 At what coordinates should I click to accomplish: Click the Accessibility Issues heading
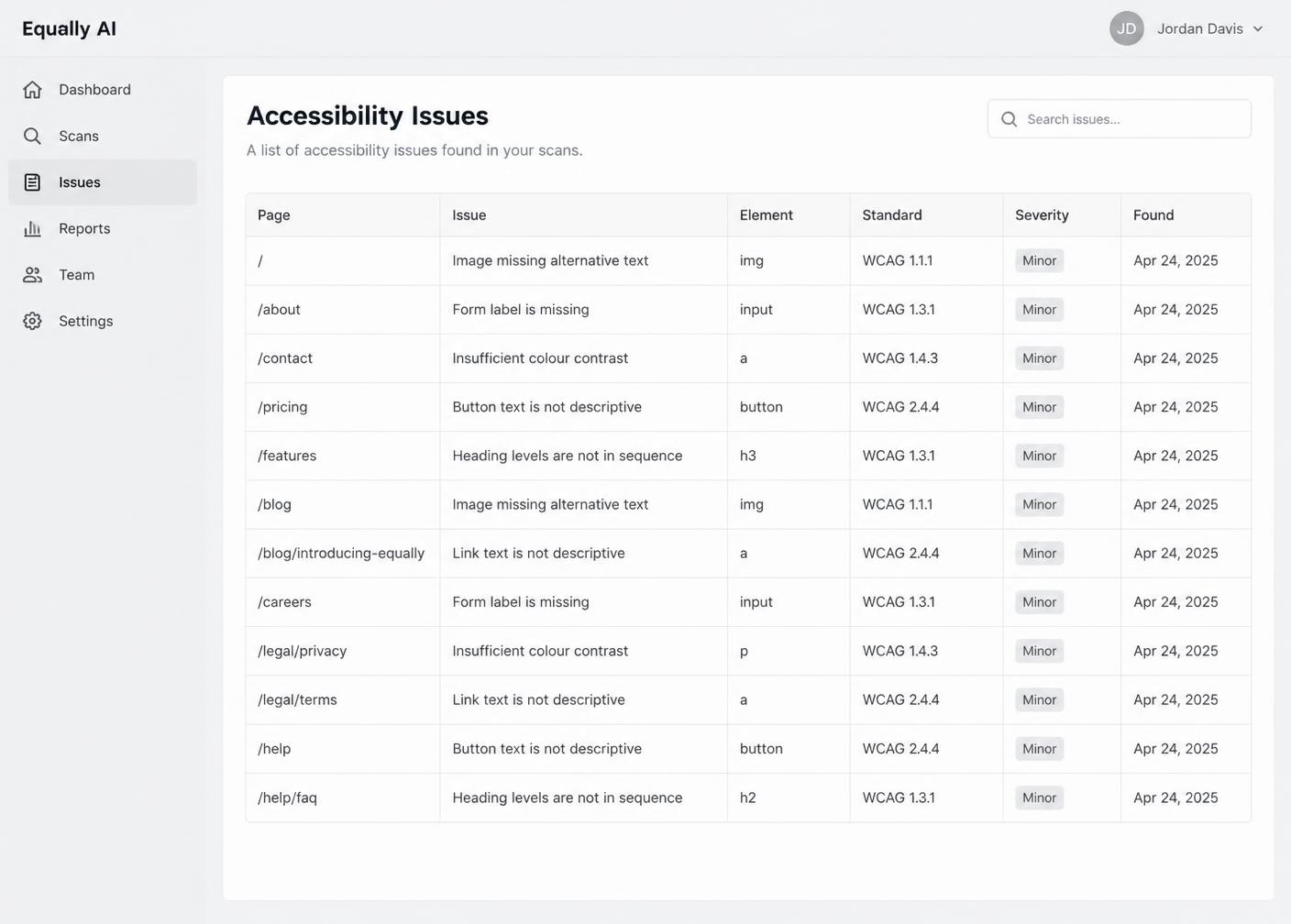368,115
